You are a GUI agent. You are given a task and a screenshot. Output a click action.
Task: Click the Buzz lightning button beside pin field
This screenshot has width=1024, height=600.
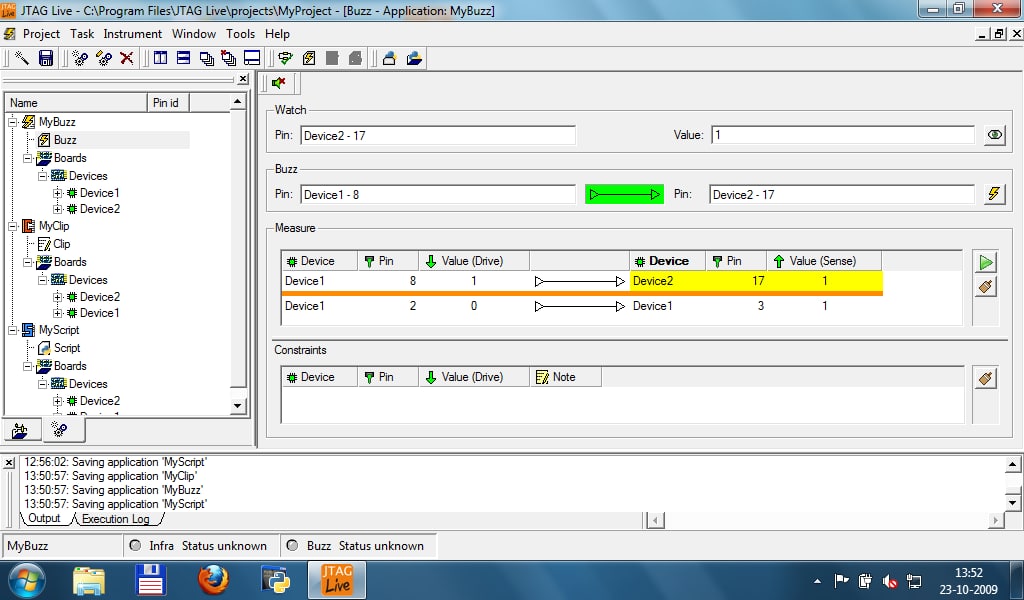(995, 194)
